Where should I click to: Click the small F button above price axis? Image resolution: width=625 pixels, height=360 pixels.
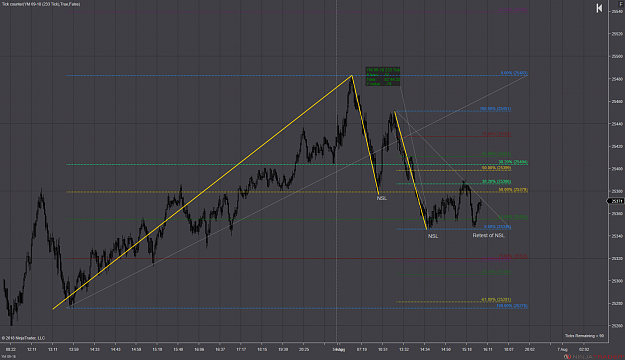click(621, 4)
